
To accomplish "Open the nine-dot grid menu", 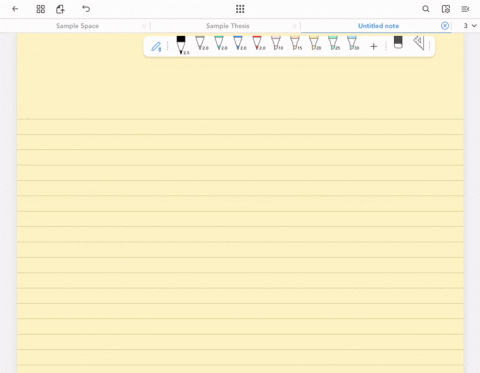I will pos(240,9).
